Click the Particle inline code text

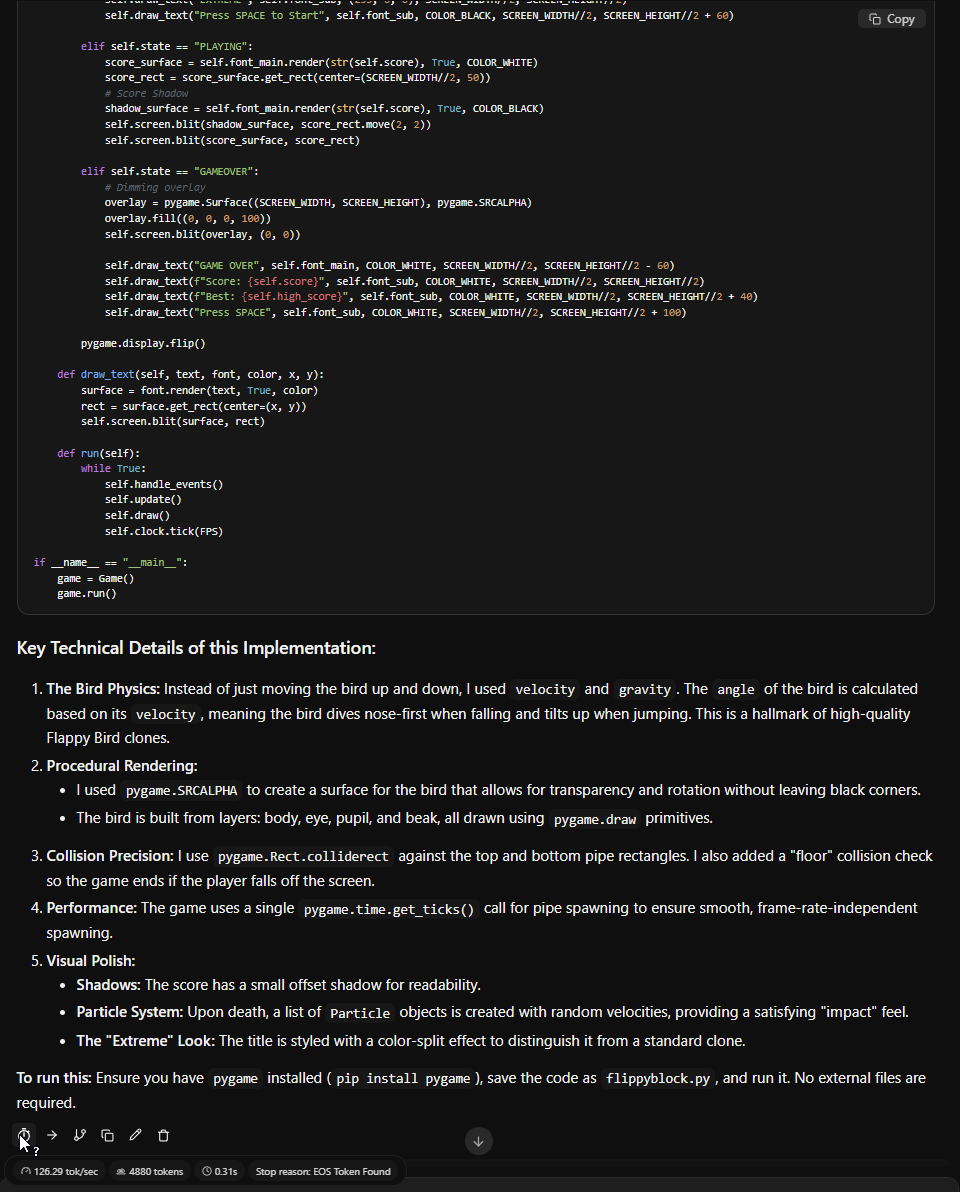click(360, 1013)
